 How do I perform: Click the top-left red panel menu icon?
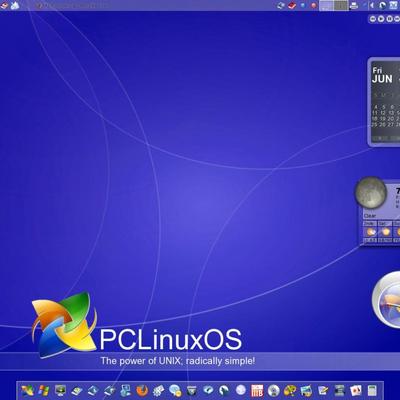[x=4, y=5]
